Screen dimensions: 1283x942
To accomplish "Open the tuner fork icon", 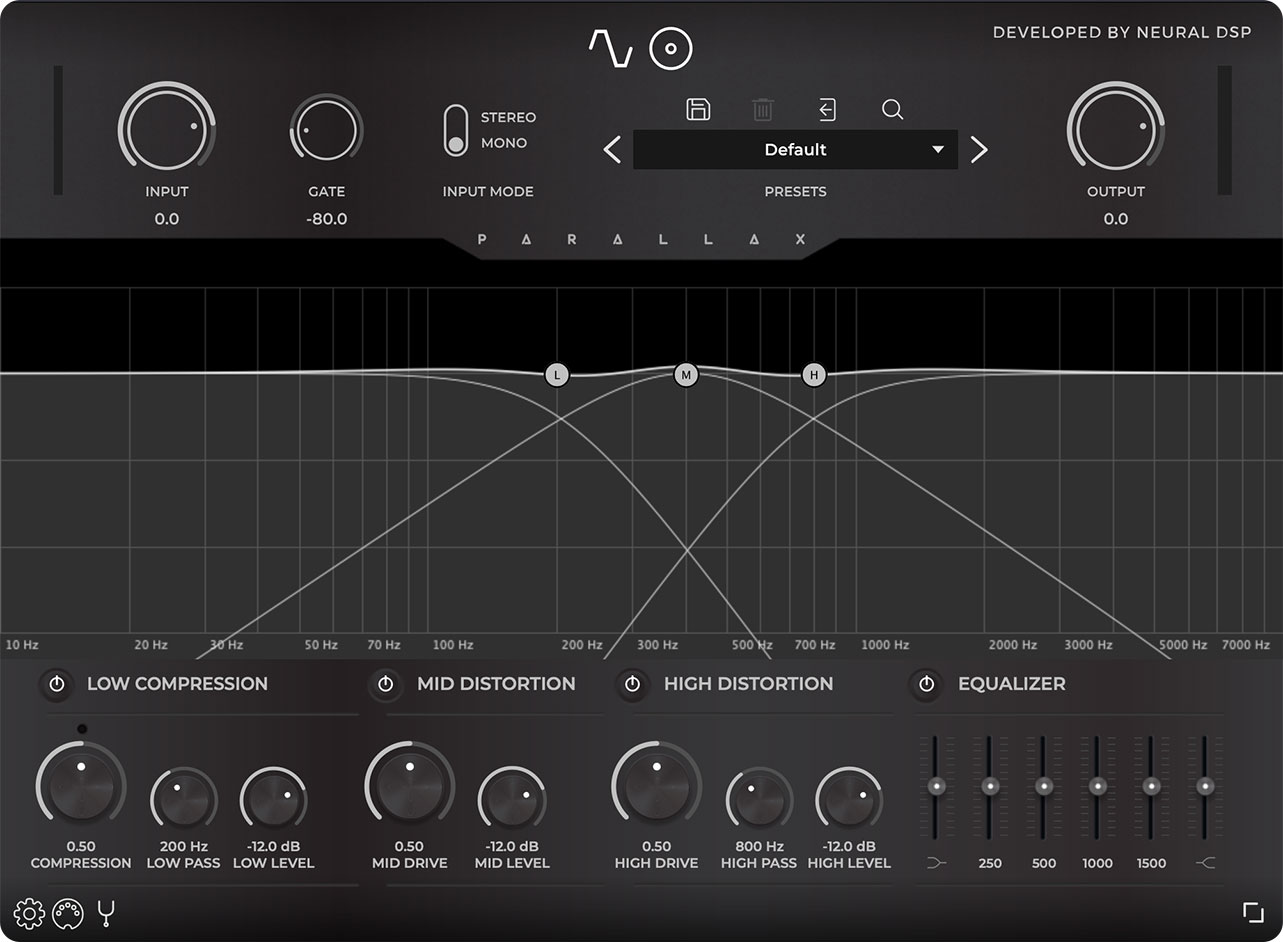I will pyautogui.click(x=105, y=913).
